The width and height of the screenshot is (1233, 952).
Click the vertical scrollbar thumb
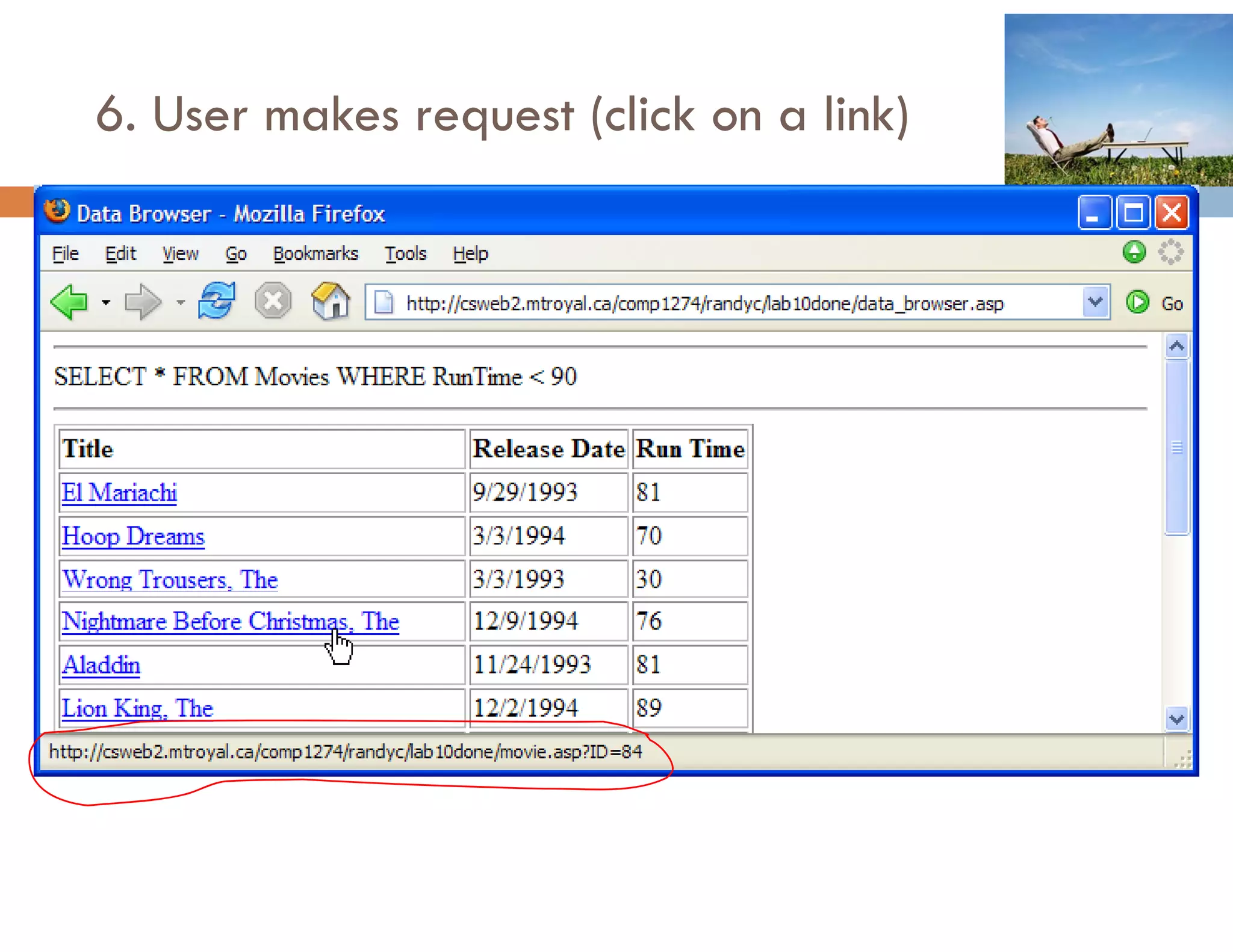point(1176,447)
